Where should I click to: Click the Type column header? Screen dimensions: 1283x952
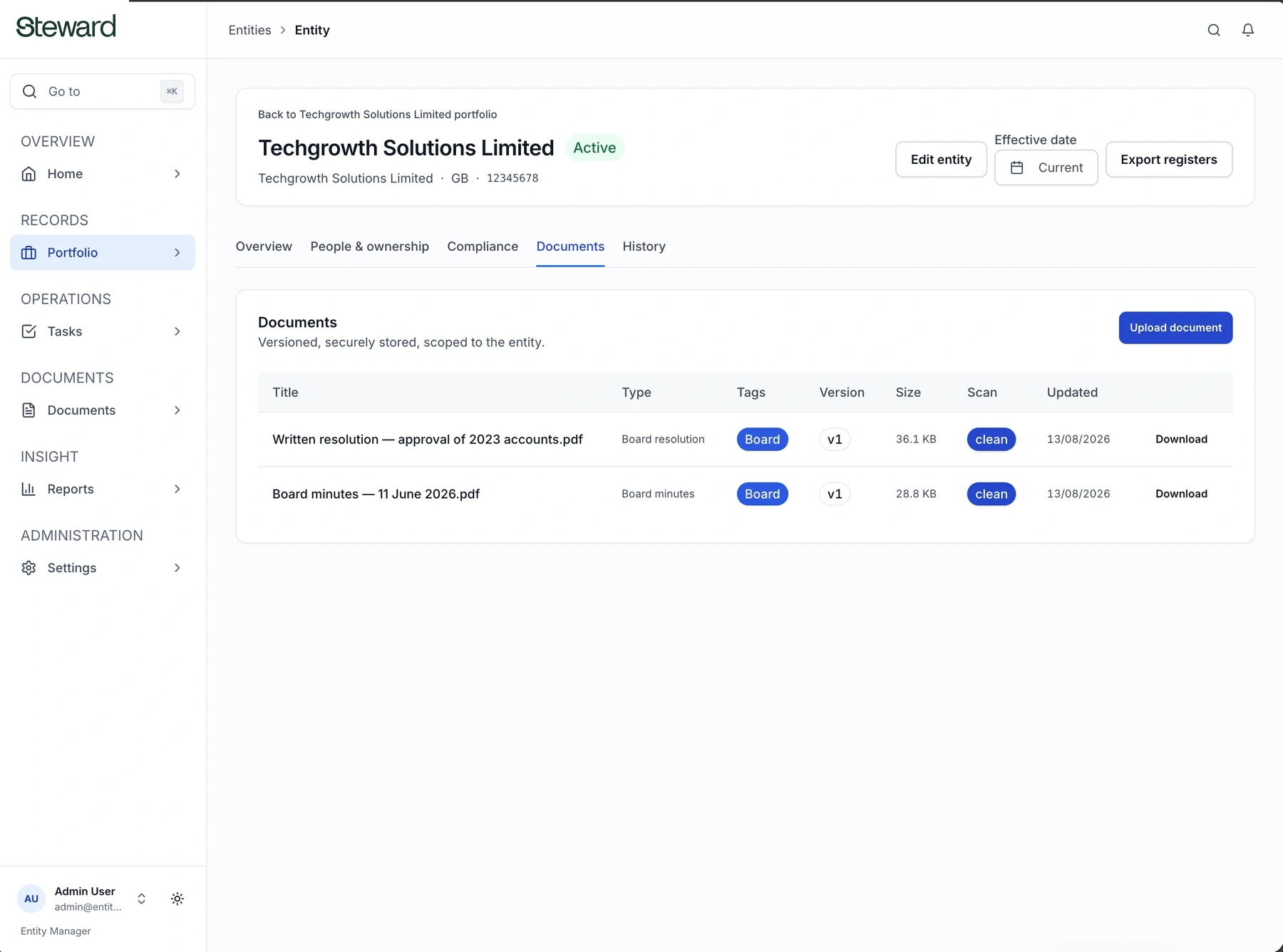pos(637,393)
